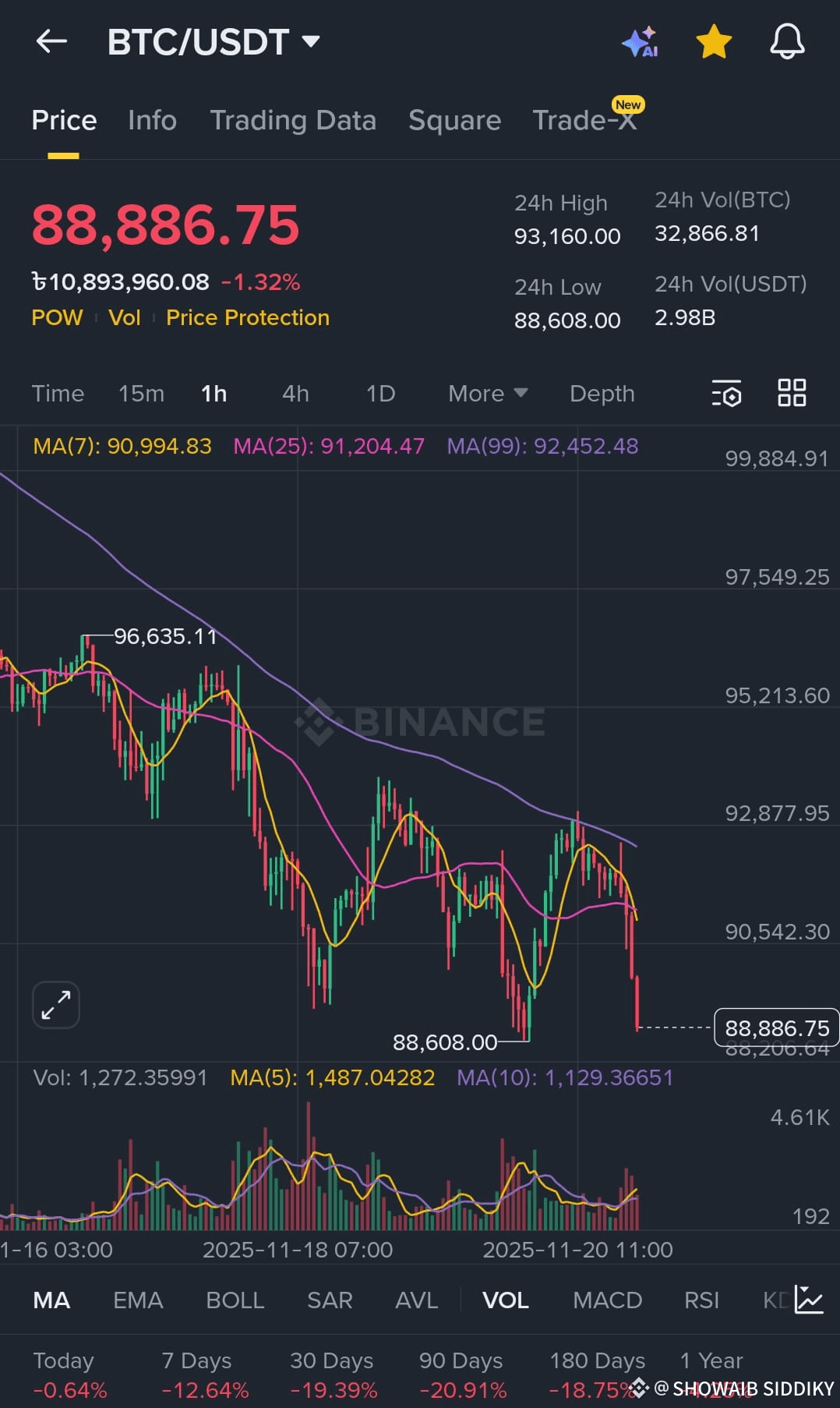The image size is (840, 1408).
Task: Toggle the SAR indicator
Action: [x=330, y=1300]
